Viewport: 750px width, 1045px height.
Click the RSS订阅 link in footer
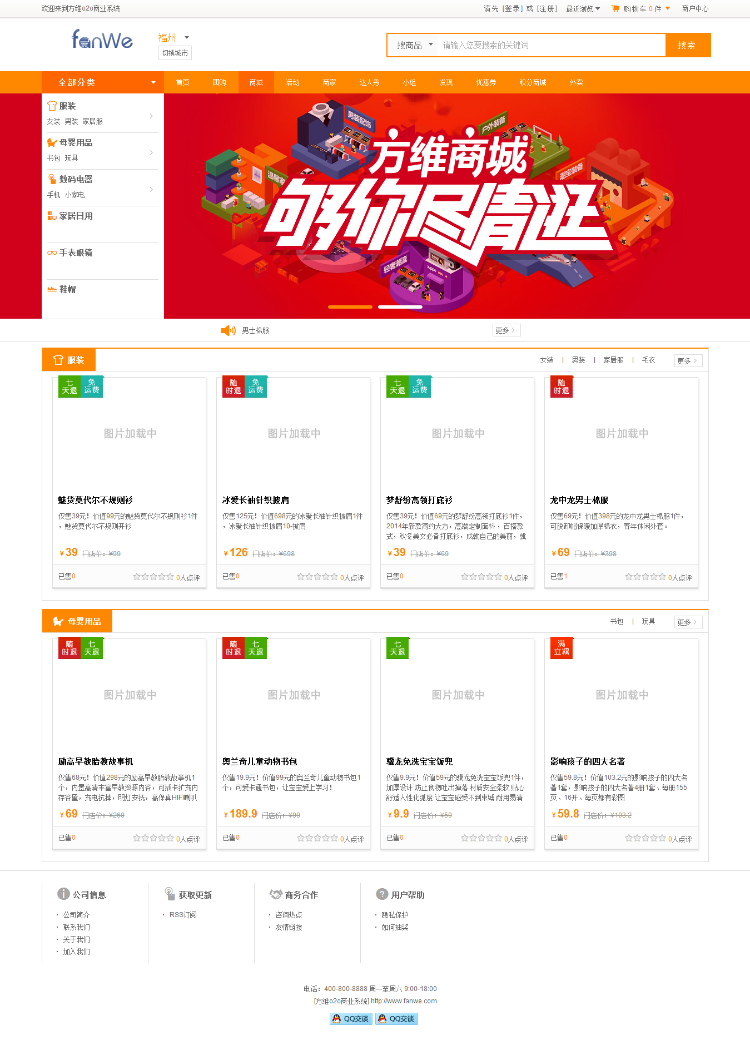[x=183, y=914]
